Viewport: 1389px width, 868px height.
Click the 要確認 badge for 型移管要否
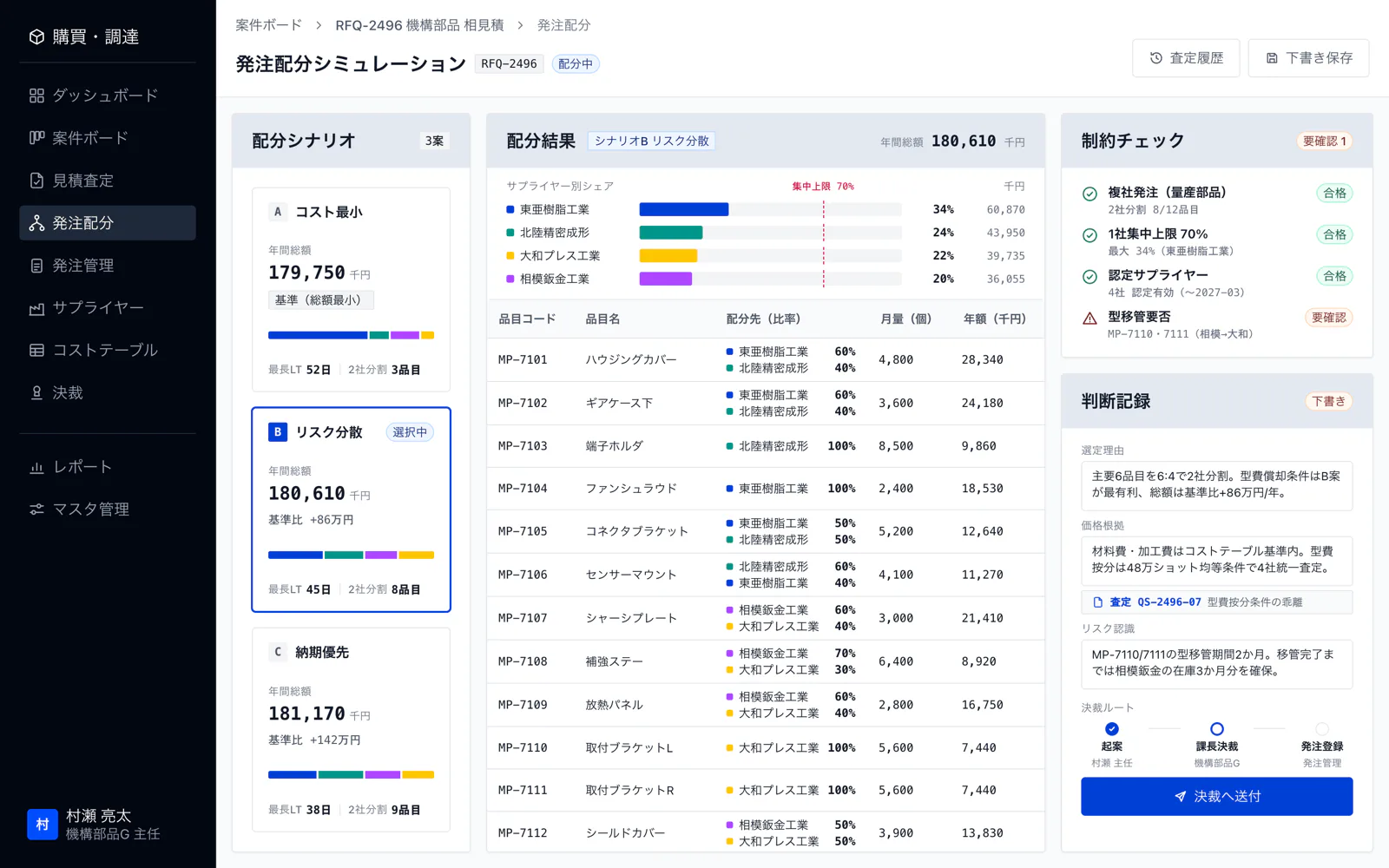click(x=1329, y=318)
